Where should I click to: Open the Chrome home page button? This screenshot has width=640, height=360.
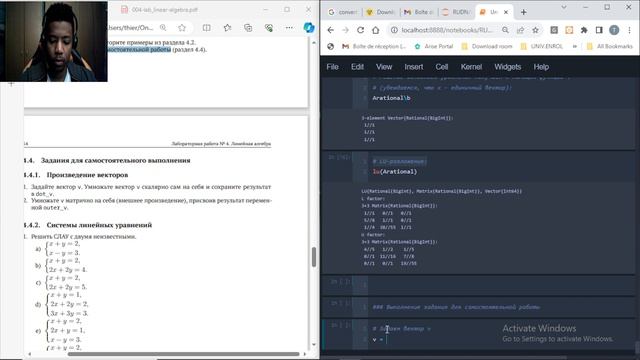click(x=376, y=30)
